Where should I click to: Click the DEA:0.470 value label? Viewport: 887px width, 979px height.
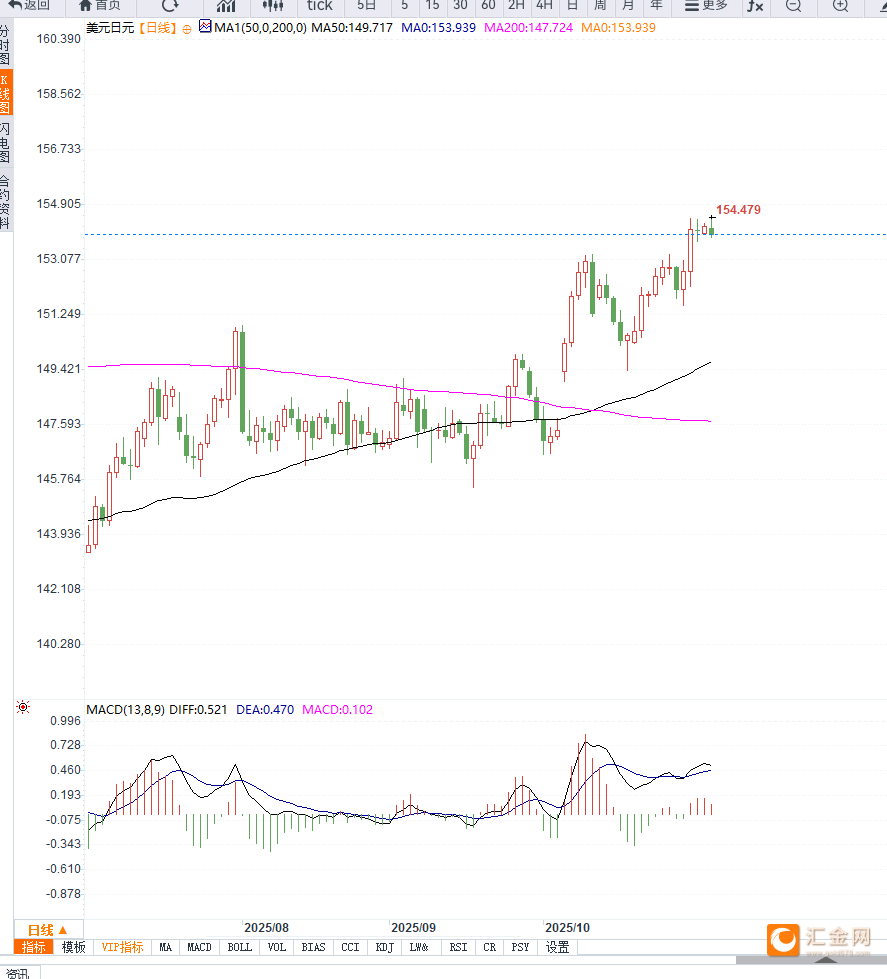(x=265, y=710)
